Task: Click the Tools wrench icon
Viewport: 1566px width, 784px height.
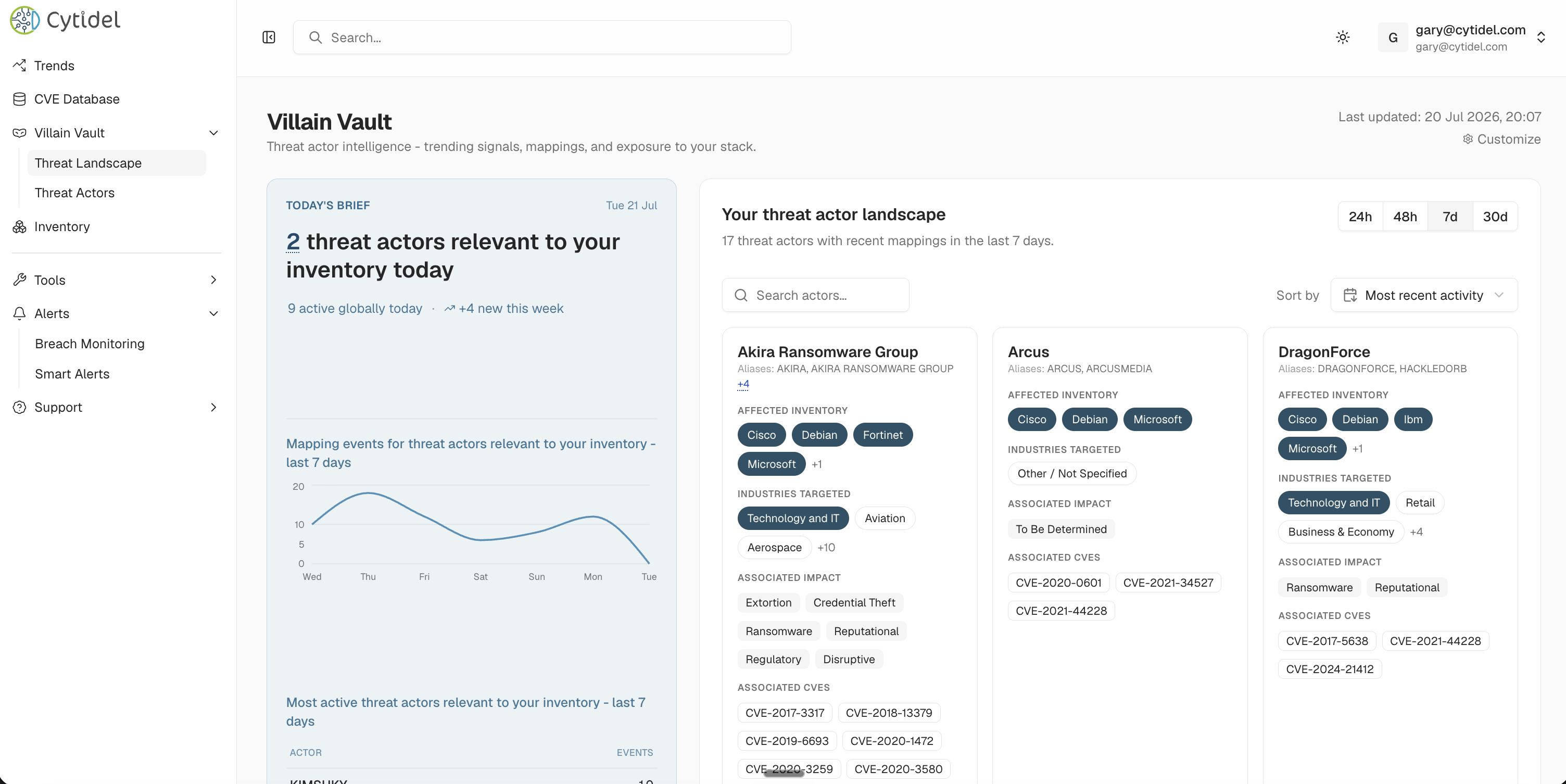Action: tap(19, 280)
